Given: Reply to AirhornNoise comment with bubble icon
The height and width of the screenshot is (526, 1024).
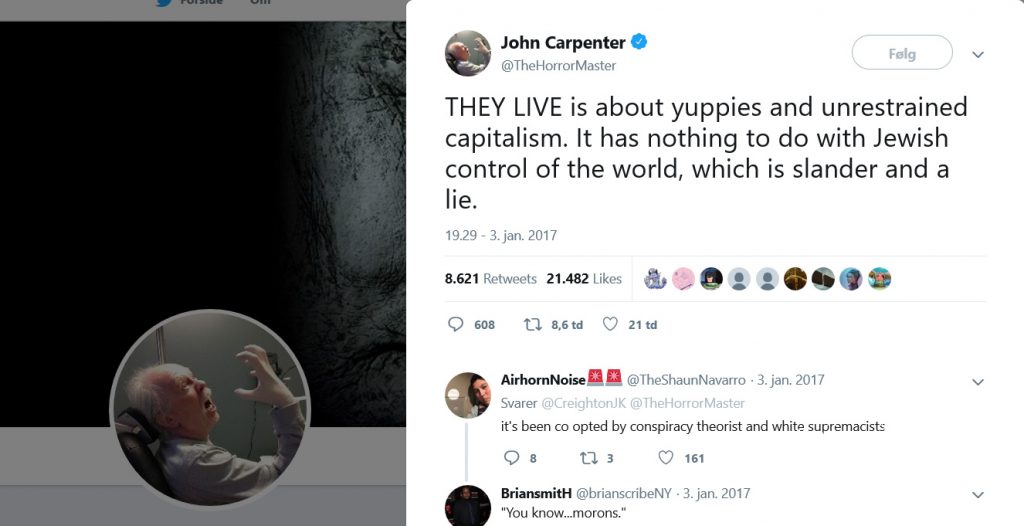Looking at the screenshot, I should 511,457.
